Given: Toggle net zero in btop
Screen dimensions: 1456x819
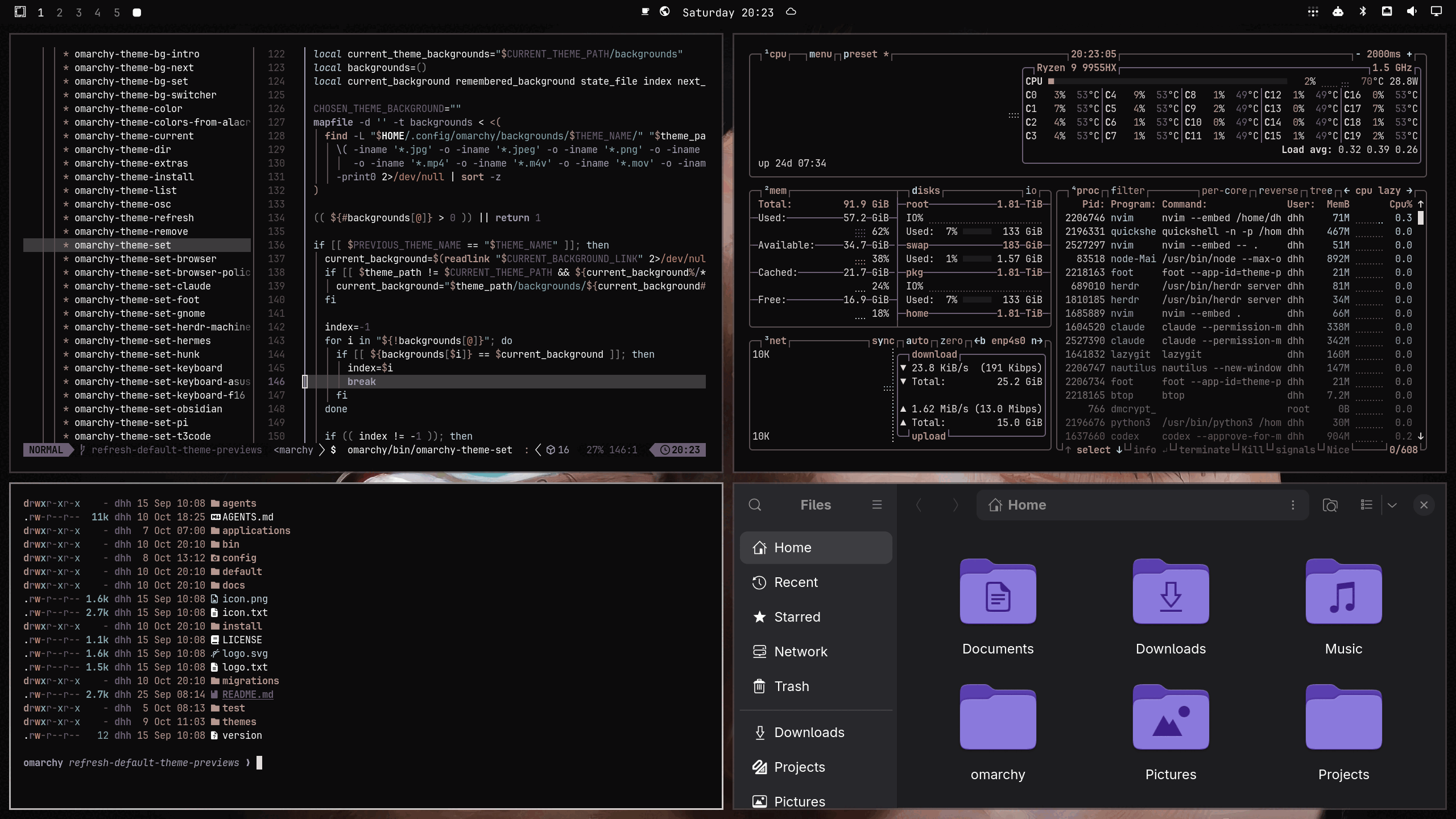Looking at the screenshot, I should [951, 341].
